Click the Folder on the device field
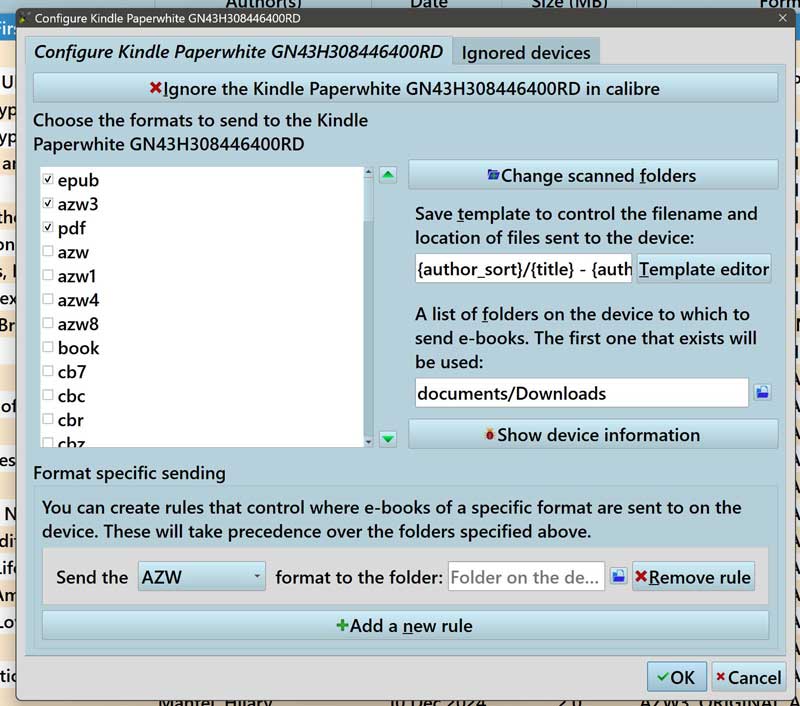 click(526, 577)
